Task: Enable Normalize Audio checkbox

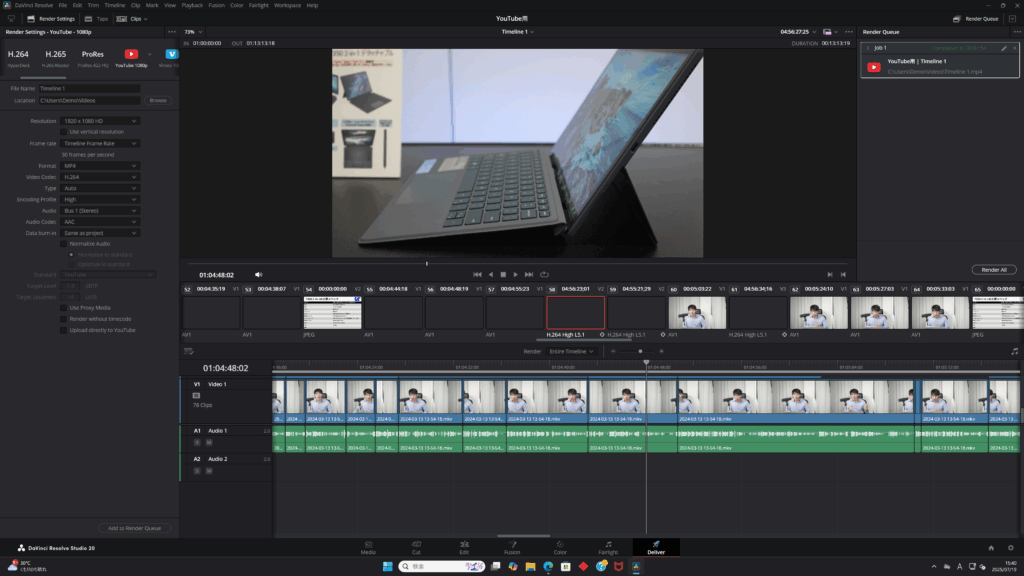Action: coord(64,244)
